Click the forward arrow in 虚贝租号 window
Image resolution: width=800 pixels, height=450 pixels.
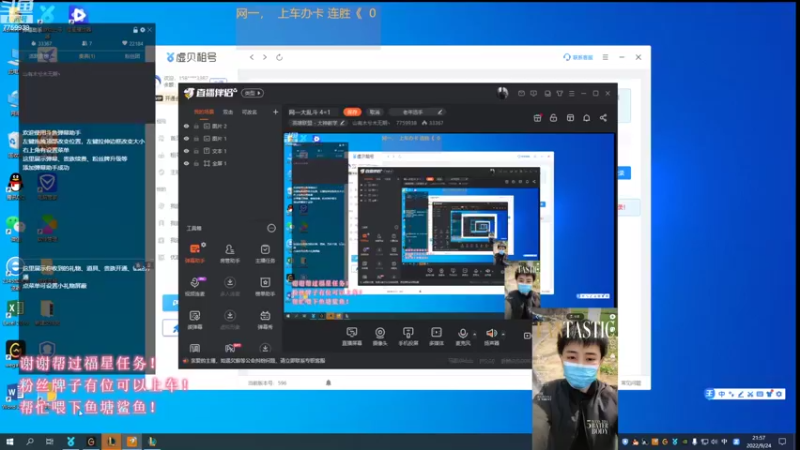coord(265,57)
